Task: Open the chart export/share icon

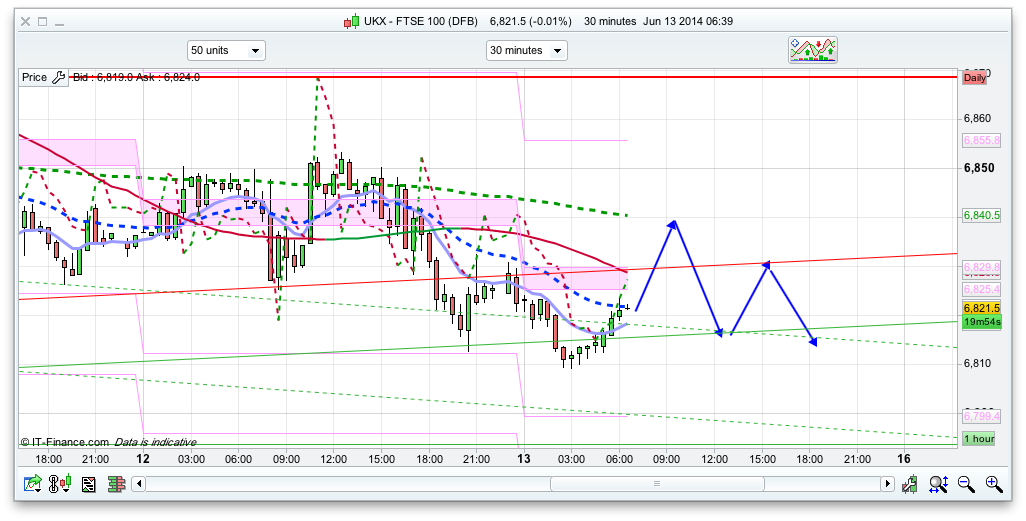Action: coord(33,484)
